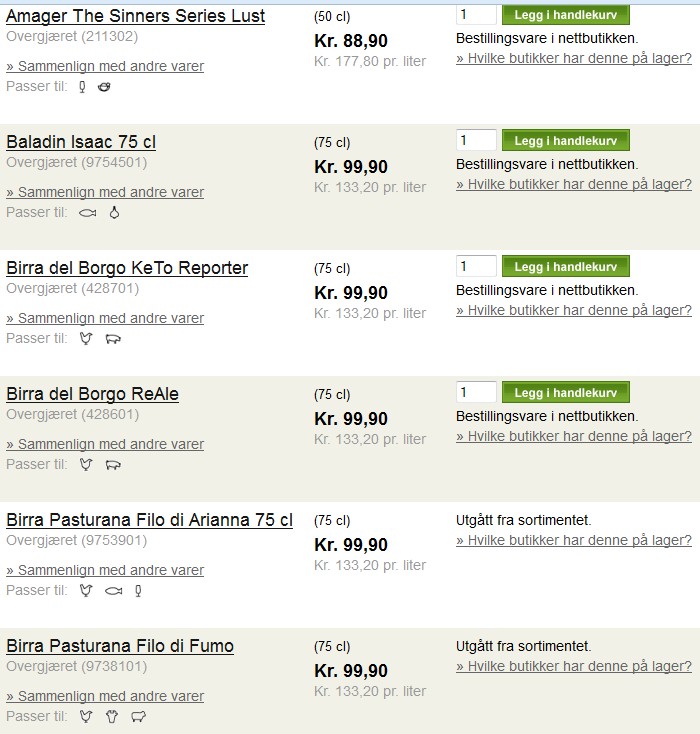
Task: Compare Baladin Isaac with other products
Action: (105, 192)
